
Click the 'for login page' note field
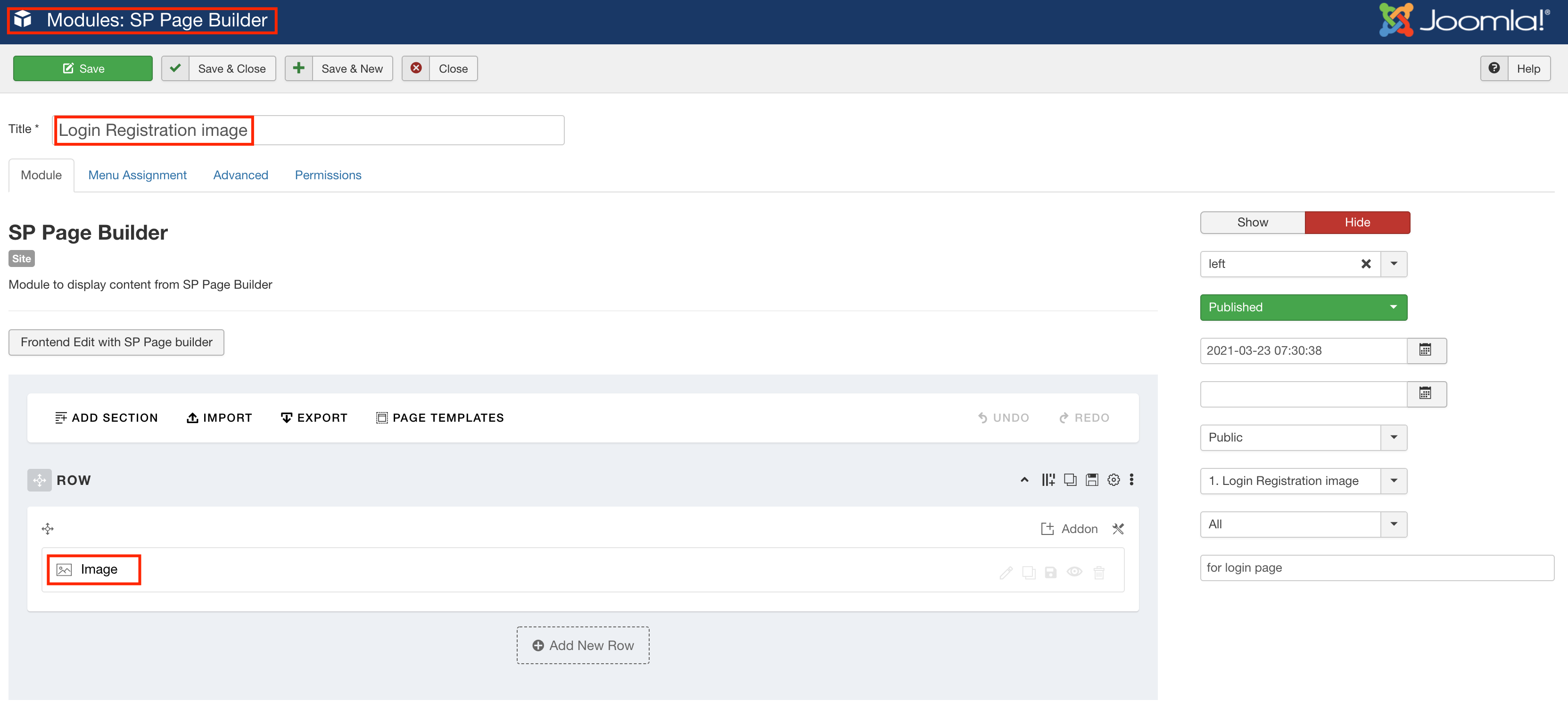pyautogui.click(x=1376, y=567)
